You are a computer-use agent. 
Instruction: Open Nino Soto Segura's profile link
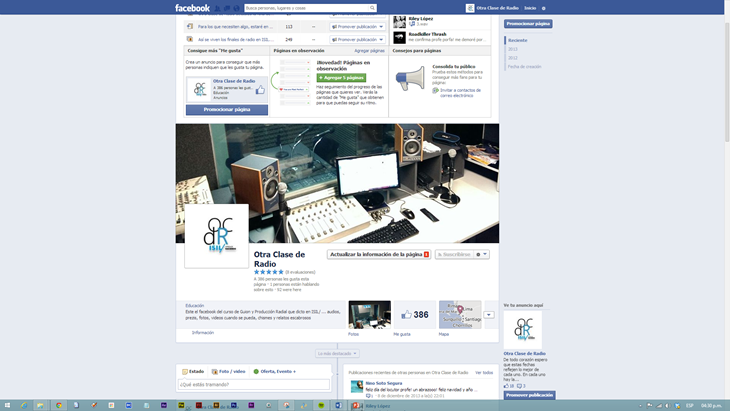pyautogui.click(x=384, y=383)
